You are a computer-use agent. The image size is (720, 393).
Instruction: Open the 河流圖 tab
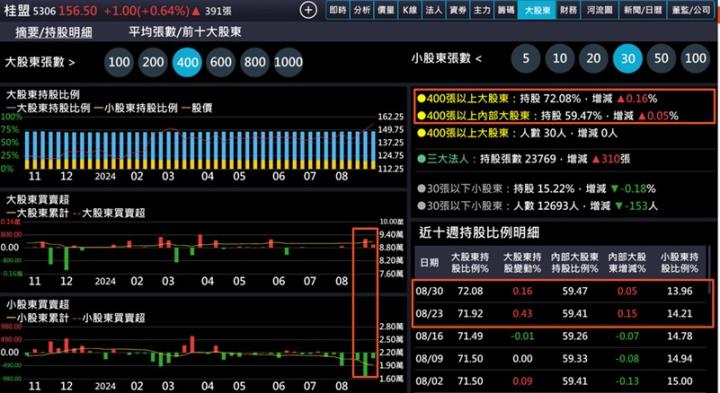[599, 10]
